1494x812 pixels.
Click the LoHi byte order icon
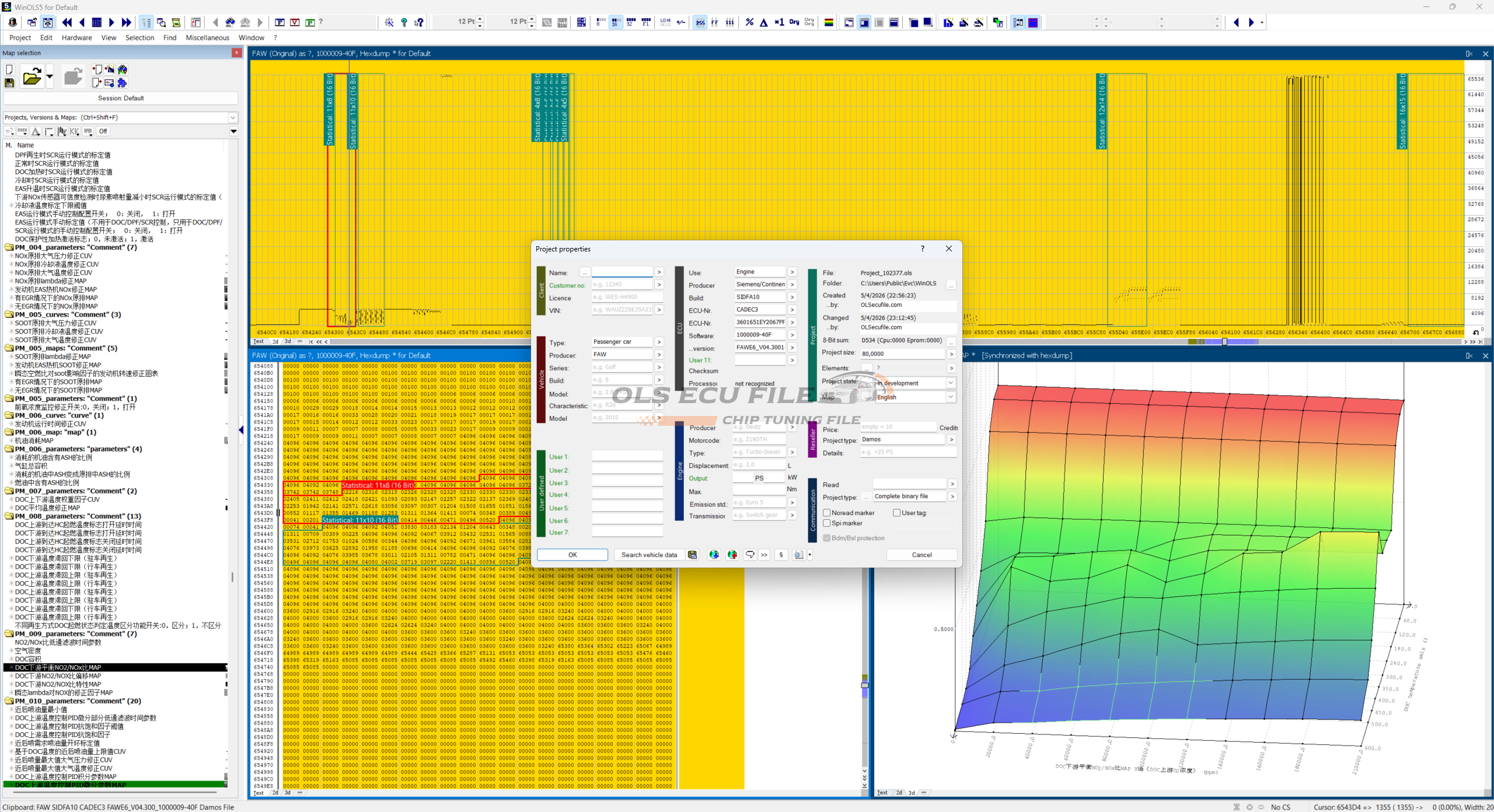click(665, 23)
